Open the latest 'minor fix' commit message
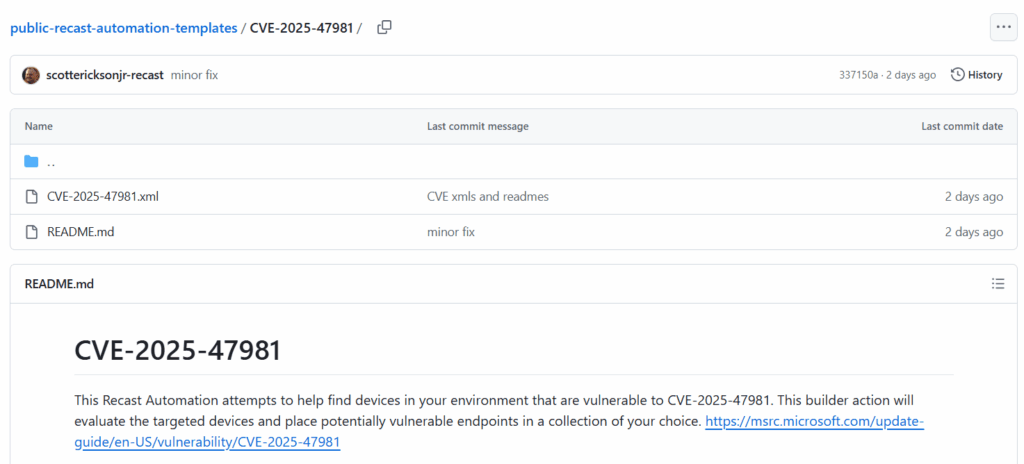Image resolution: width=1024 pixels, height=464 pixels. tap(195, 75)
